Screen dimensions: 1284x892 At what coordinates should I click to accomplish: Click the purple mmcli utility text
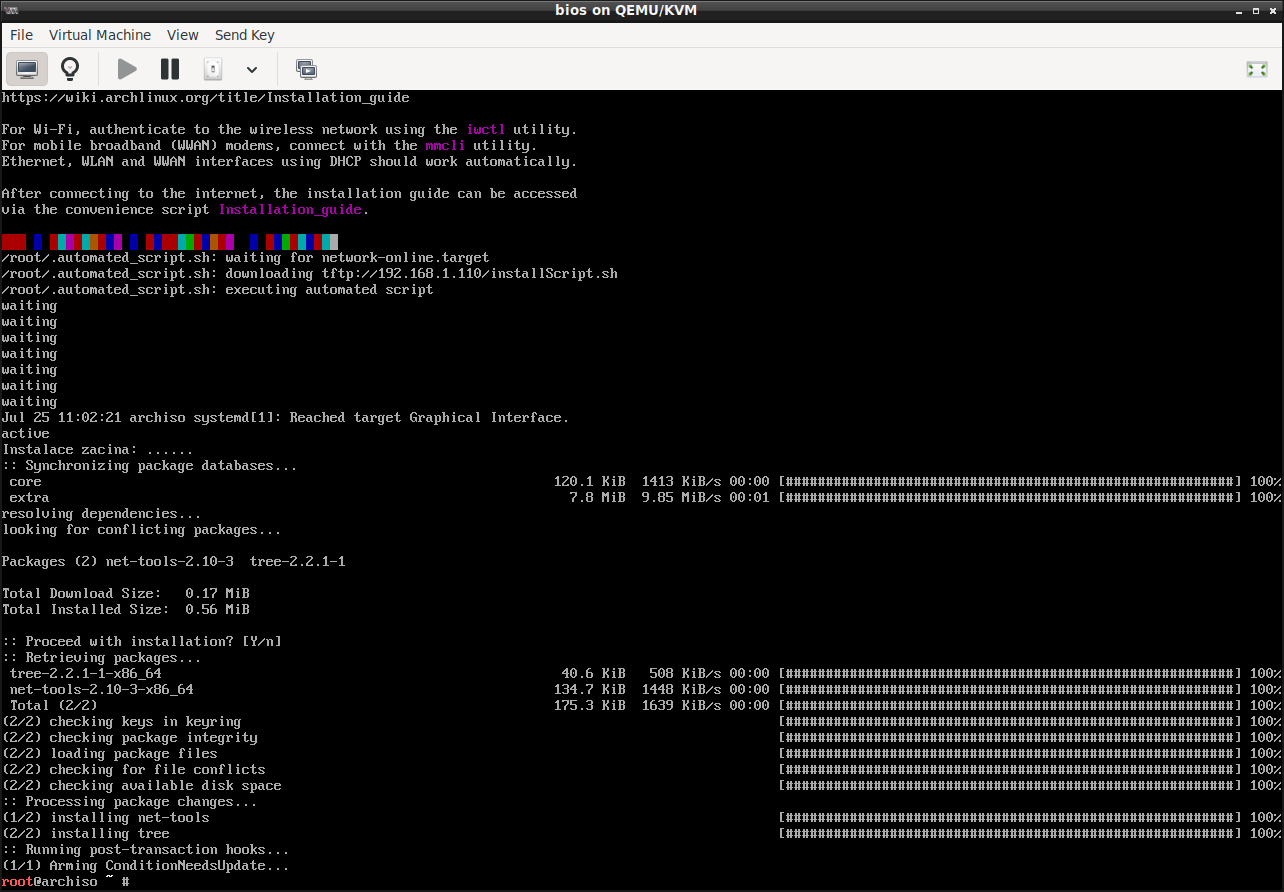(444, 146)
